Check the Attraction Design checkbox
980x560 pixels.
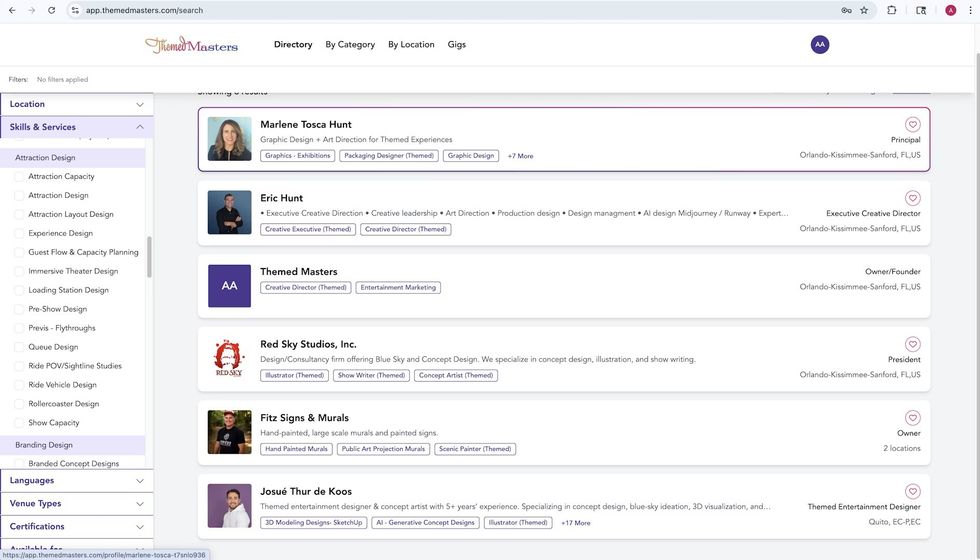point(19,196)
